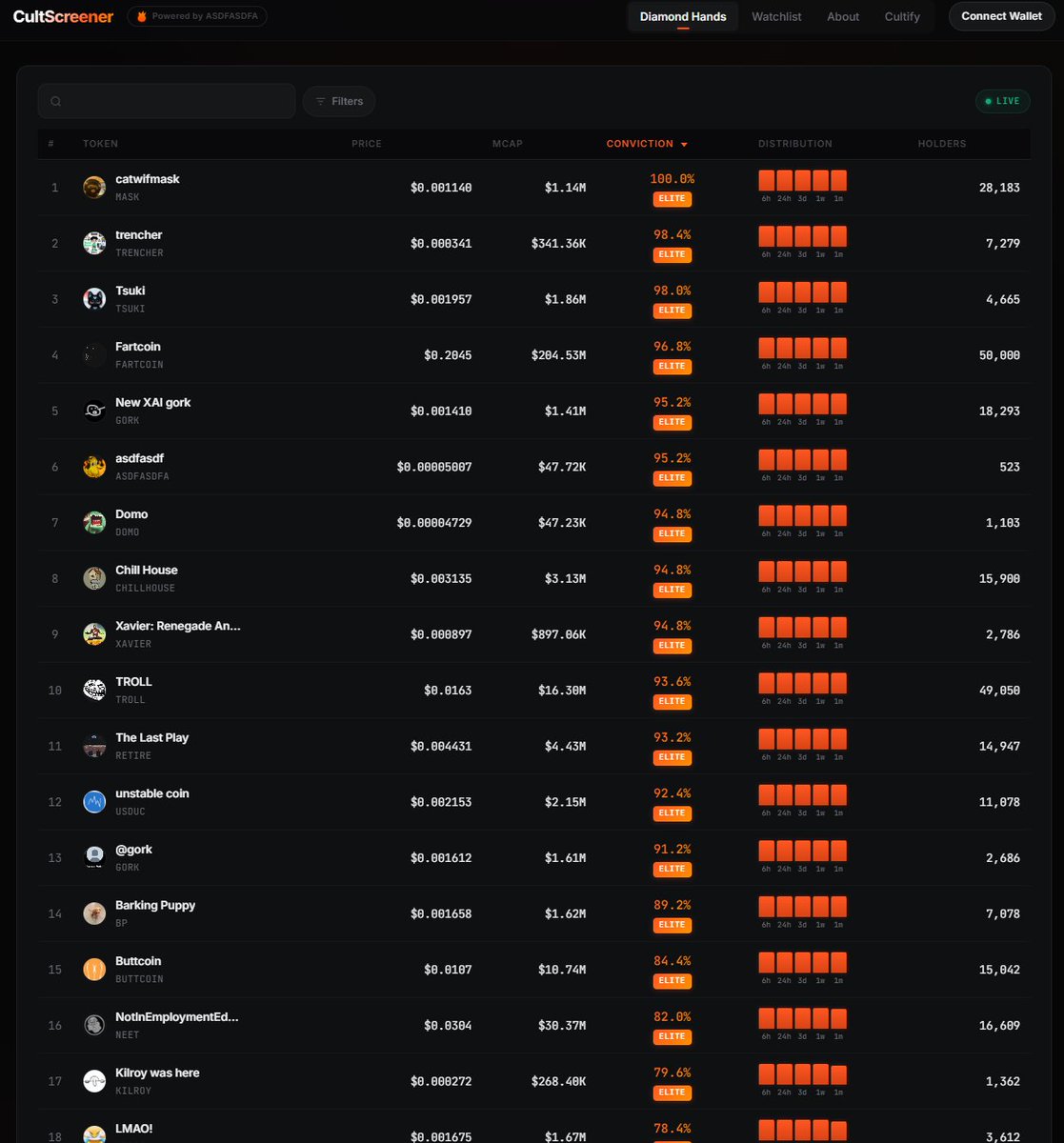Open the Xavier: Renegade An... row name
Image resolution: width=1064 pixels, height=1143 pixels.
coord(178,626)
